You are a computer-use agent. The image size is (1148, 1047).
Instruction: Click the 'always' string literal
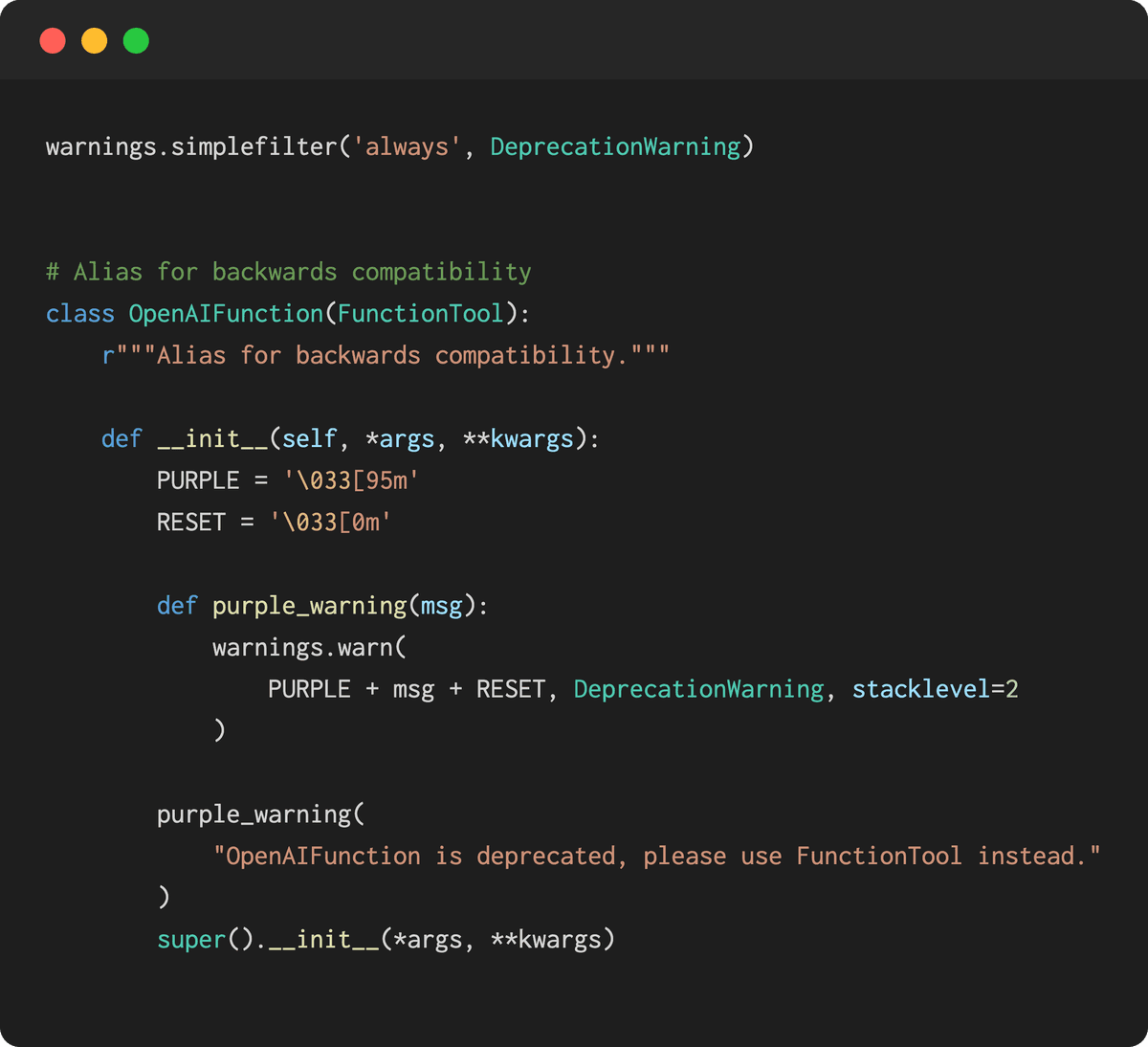click(x=408, y=146)
